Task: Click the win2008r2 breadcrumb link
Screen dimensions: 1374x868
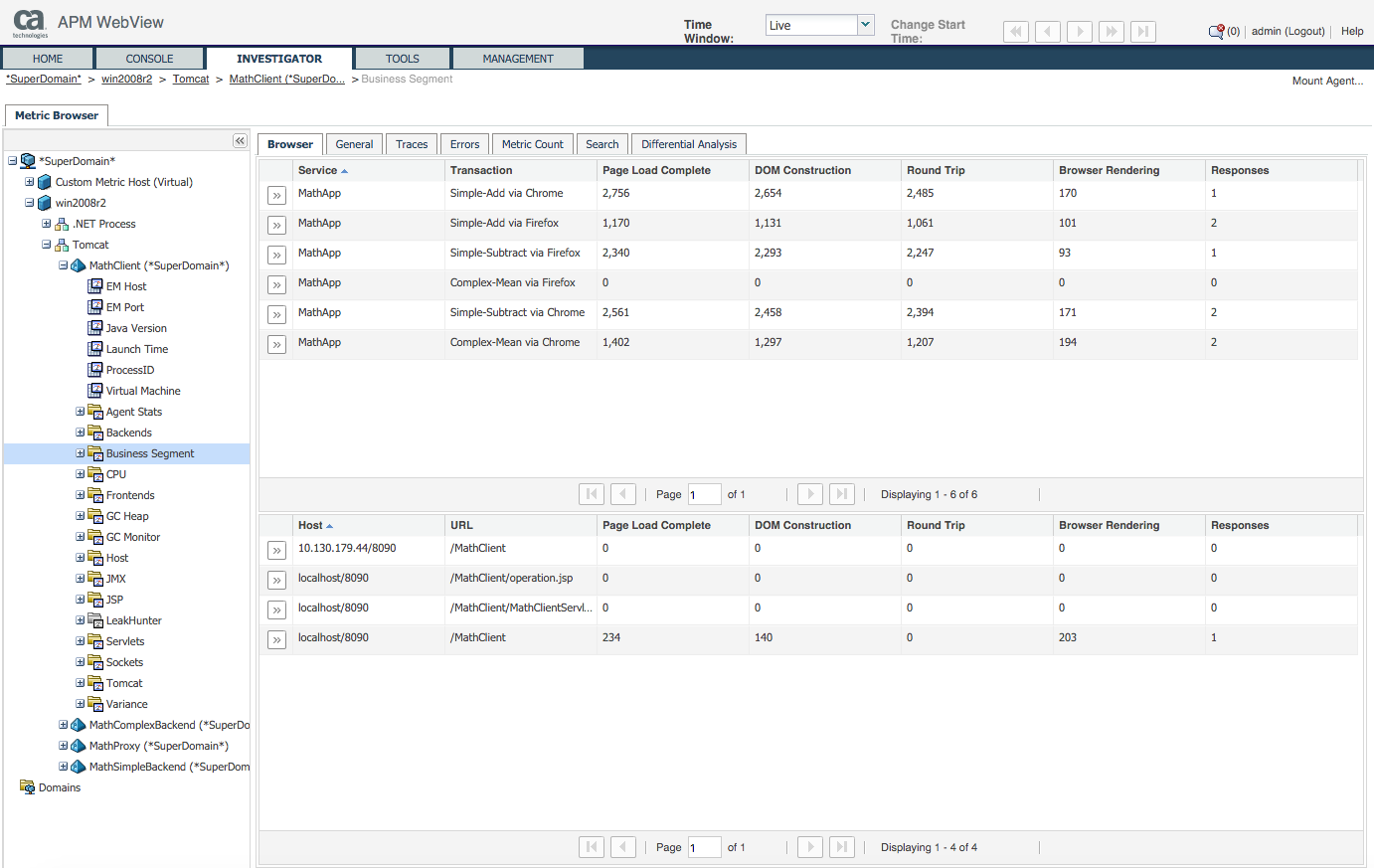Action: [x=126, y=79]
